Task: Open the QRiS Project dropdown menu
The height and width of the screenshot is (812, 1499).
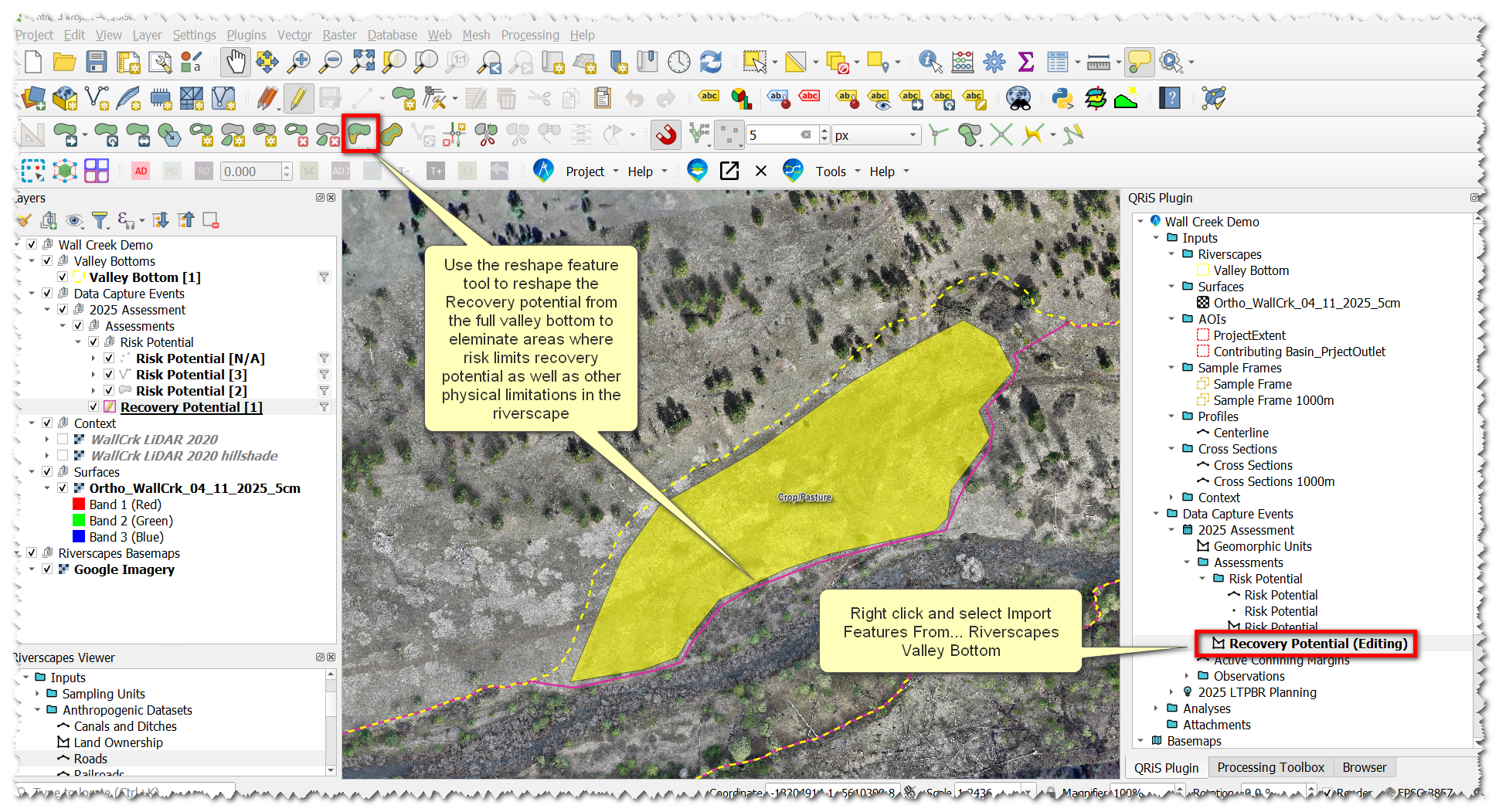Action: click(593, 172)
